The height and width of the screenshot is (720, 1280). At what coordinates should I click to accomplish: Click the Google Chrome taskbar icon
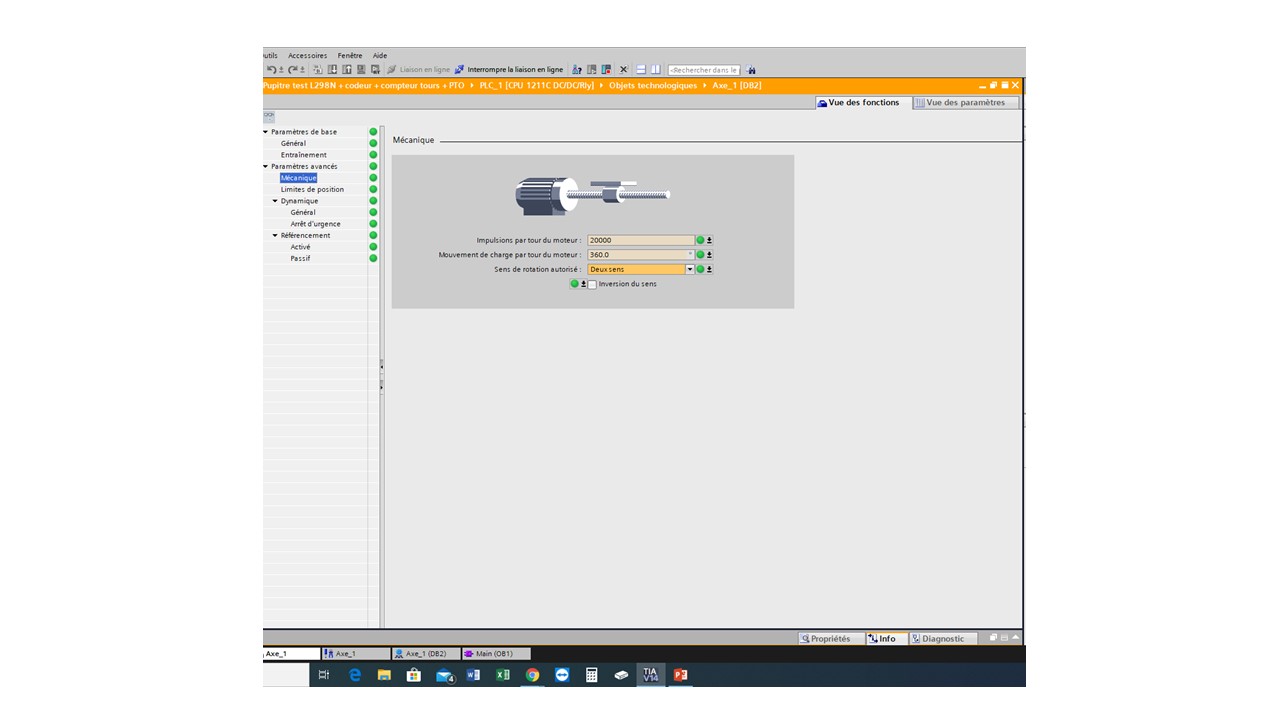coord(532,675)
